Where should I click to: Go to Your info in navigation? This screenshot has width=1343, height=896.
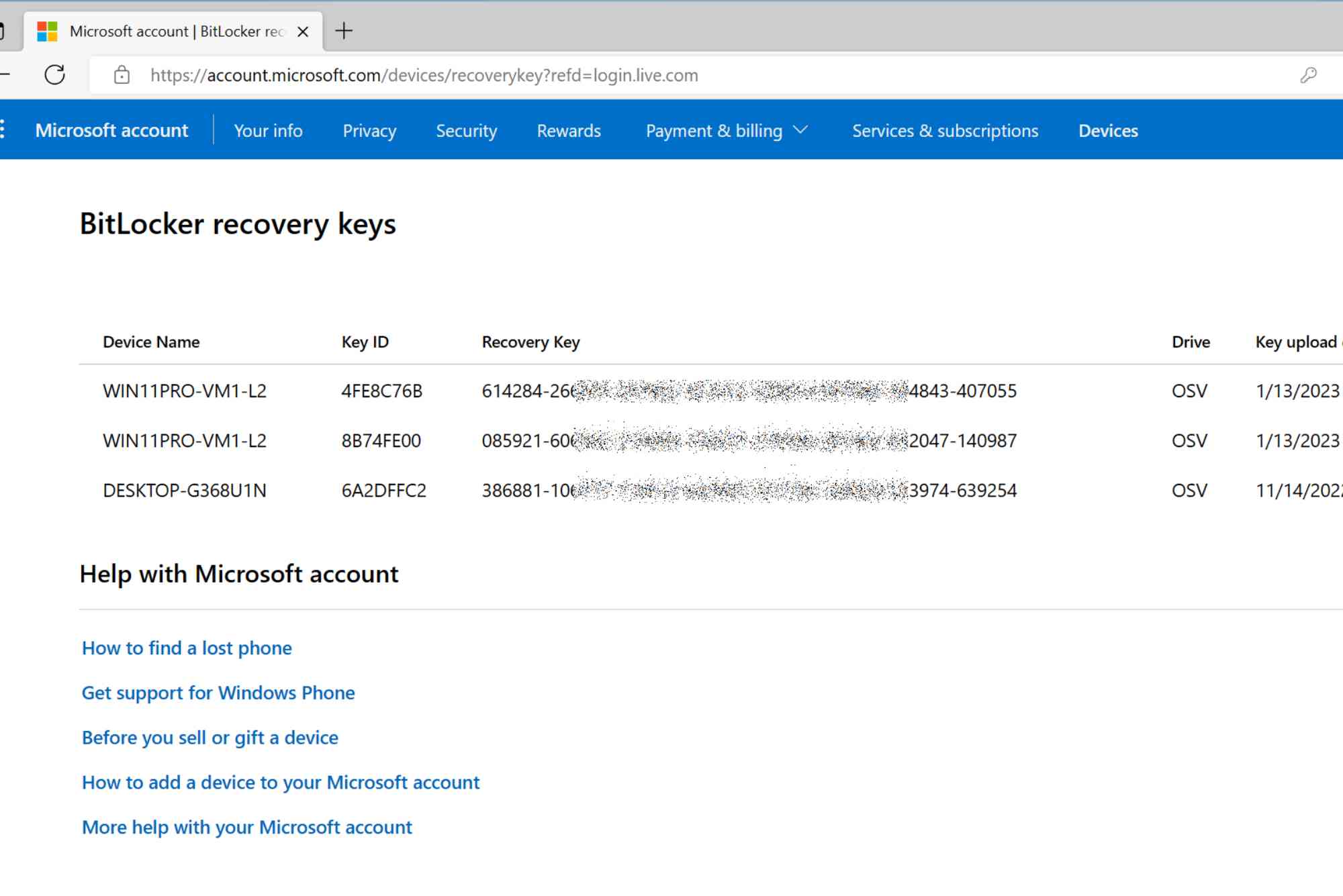268,130
